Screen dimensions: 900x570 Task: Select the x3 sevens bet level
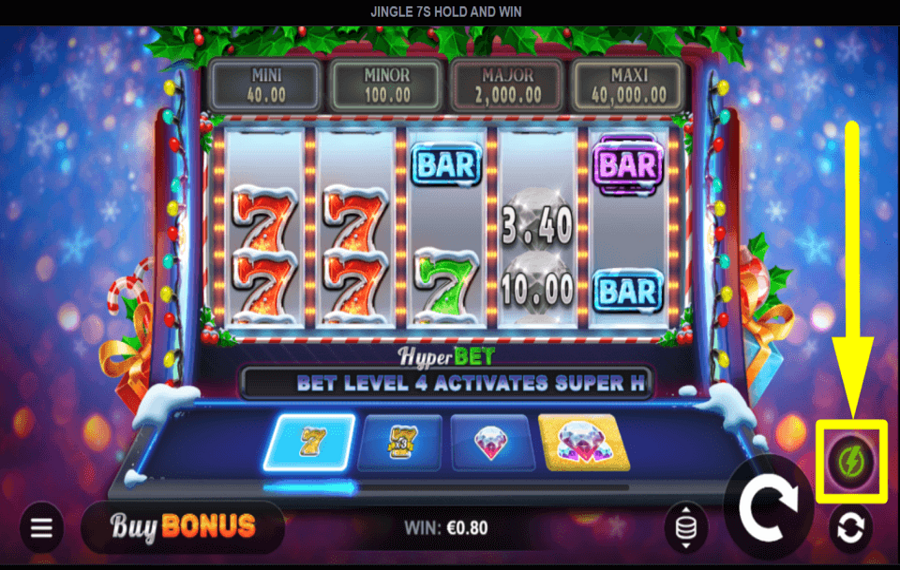400,443
